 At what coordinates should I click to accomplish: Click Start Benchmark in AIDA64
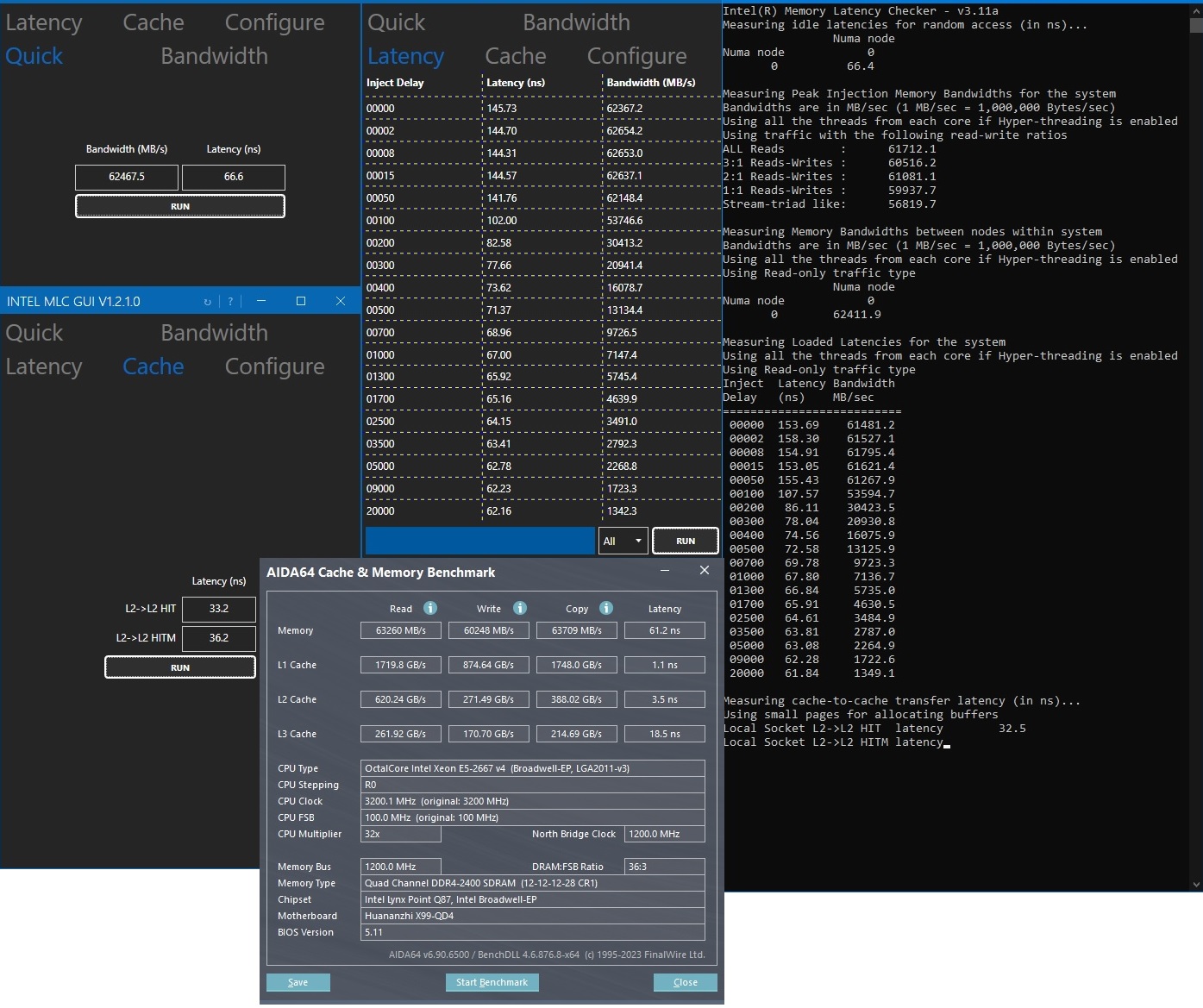click(492, 982)
